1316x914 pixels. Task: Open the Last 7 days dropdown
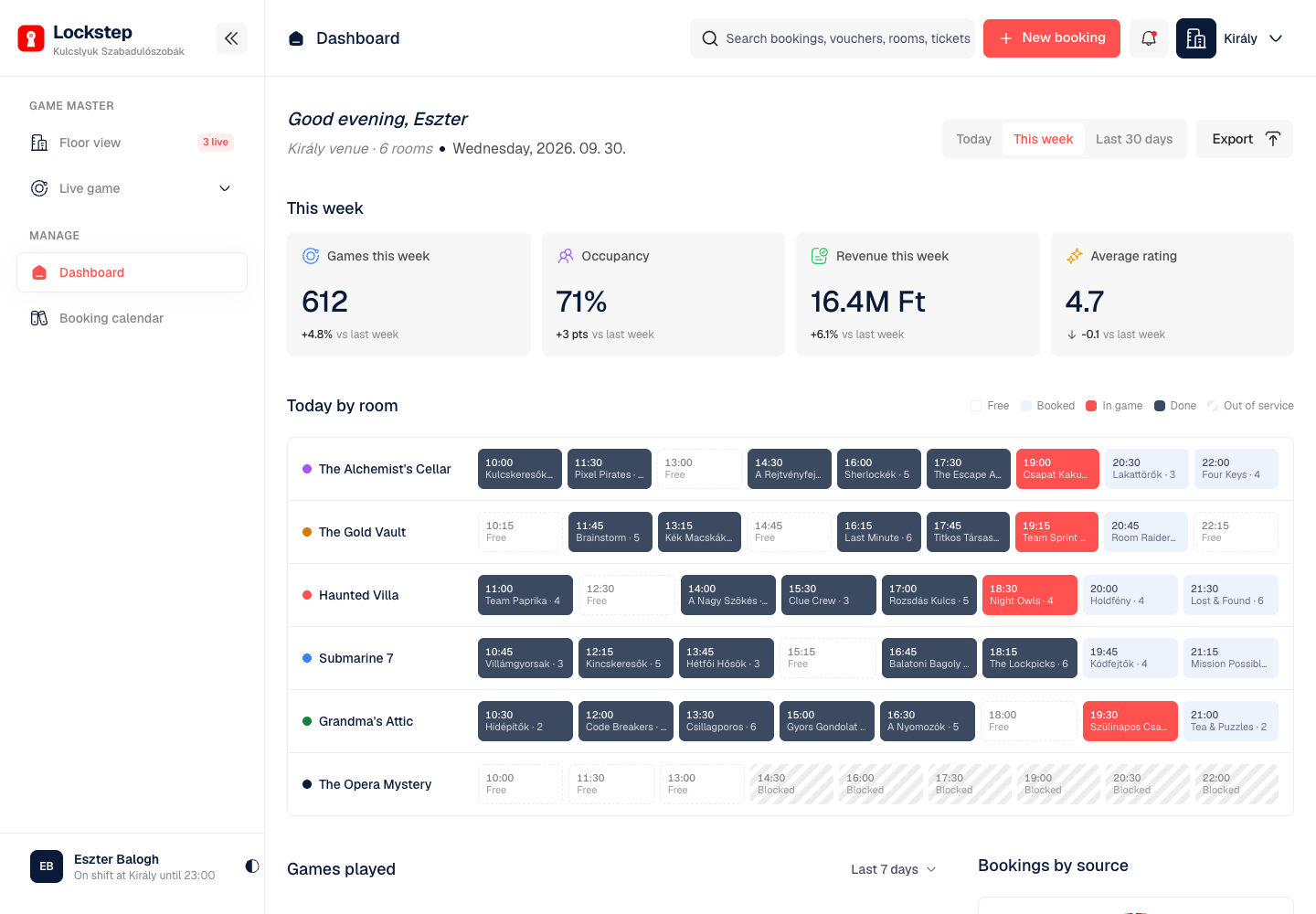tap(893, 869)
